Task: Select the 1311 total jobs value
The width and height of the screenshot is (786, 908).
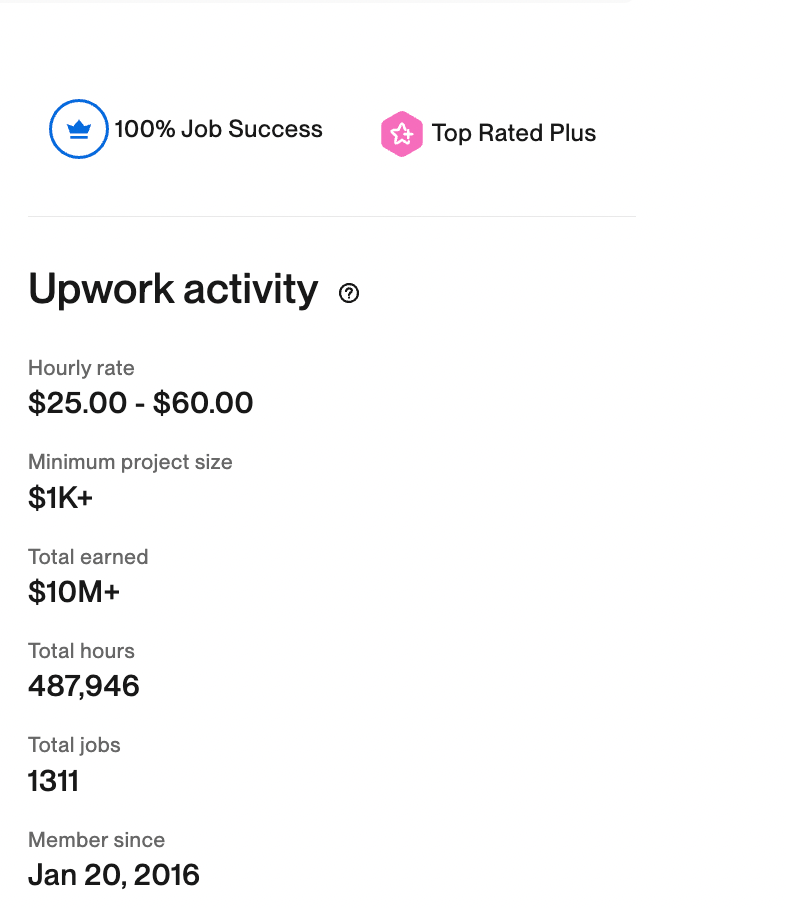Action: [x=53, y=780]
